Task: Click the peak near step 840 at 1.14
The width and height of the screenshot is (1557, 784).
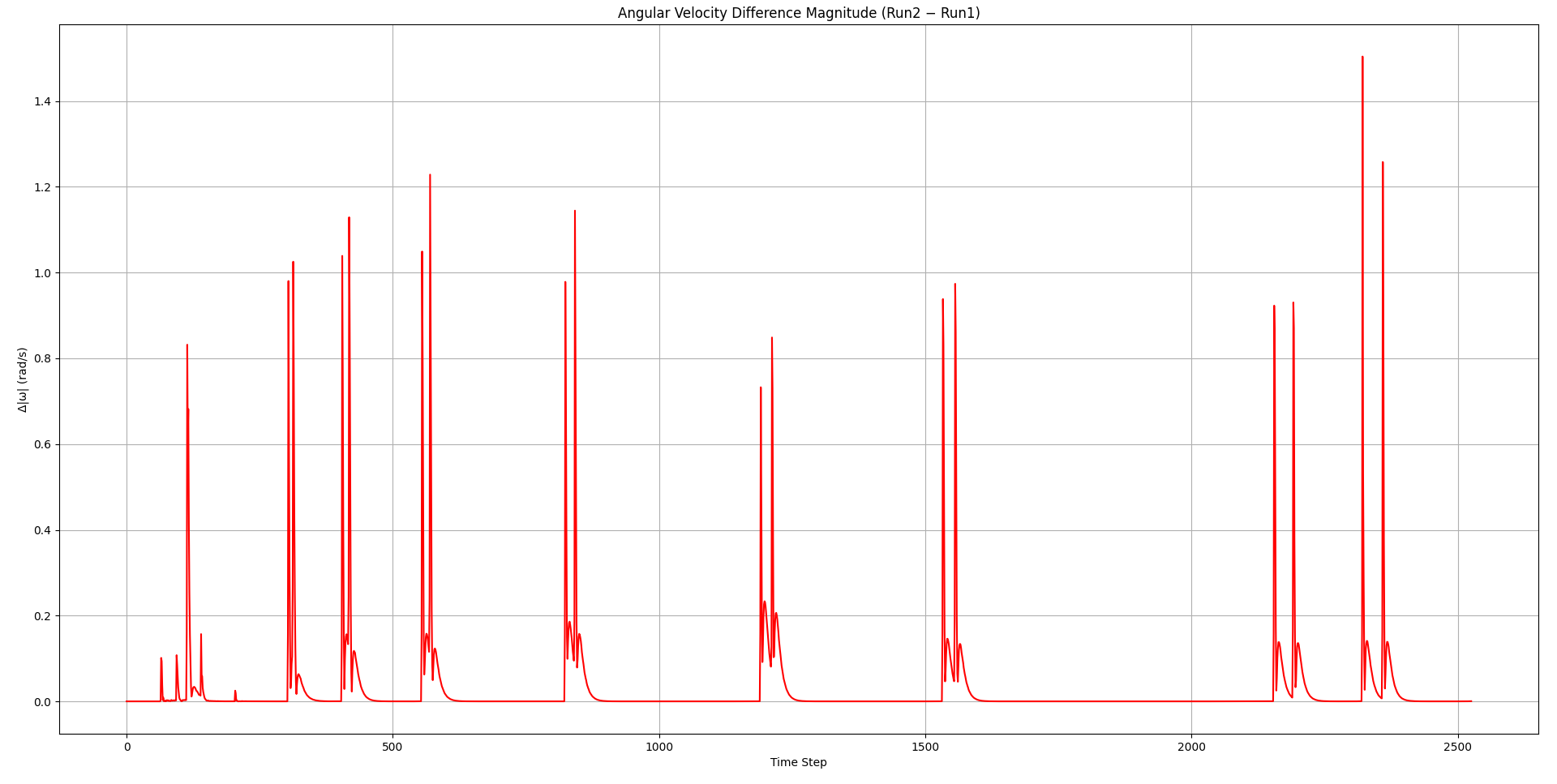Action: [575, 212]
